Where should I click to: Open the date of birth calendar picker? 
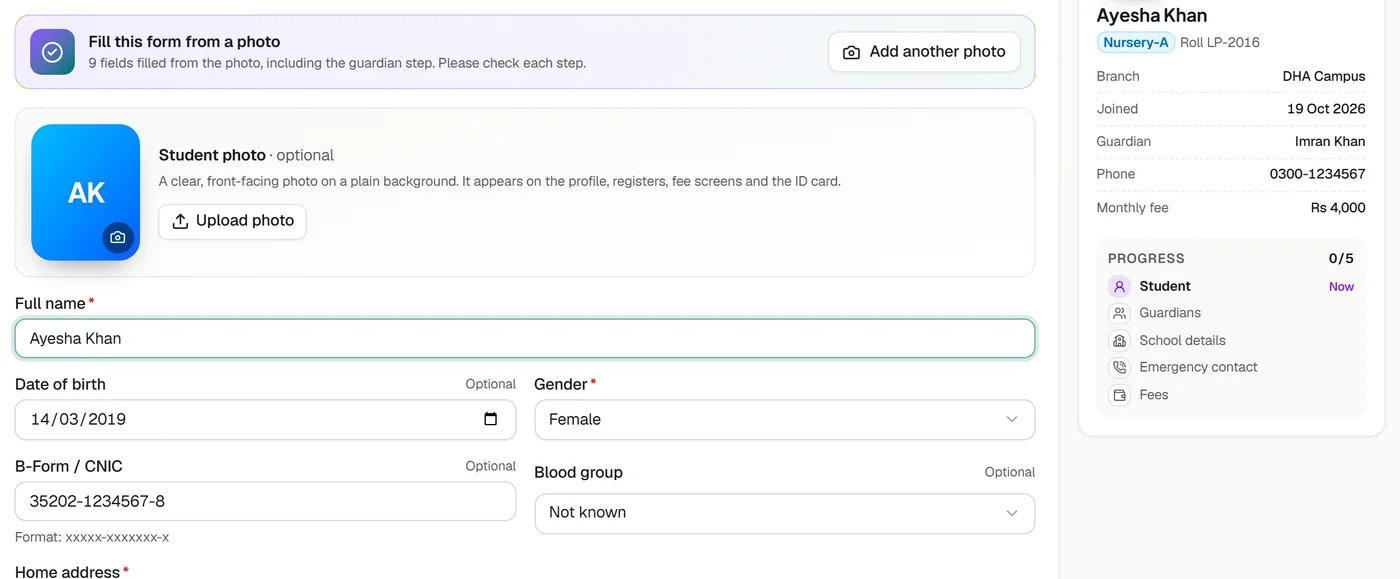[x=490, y=419]
